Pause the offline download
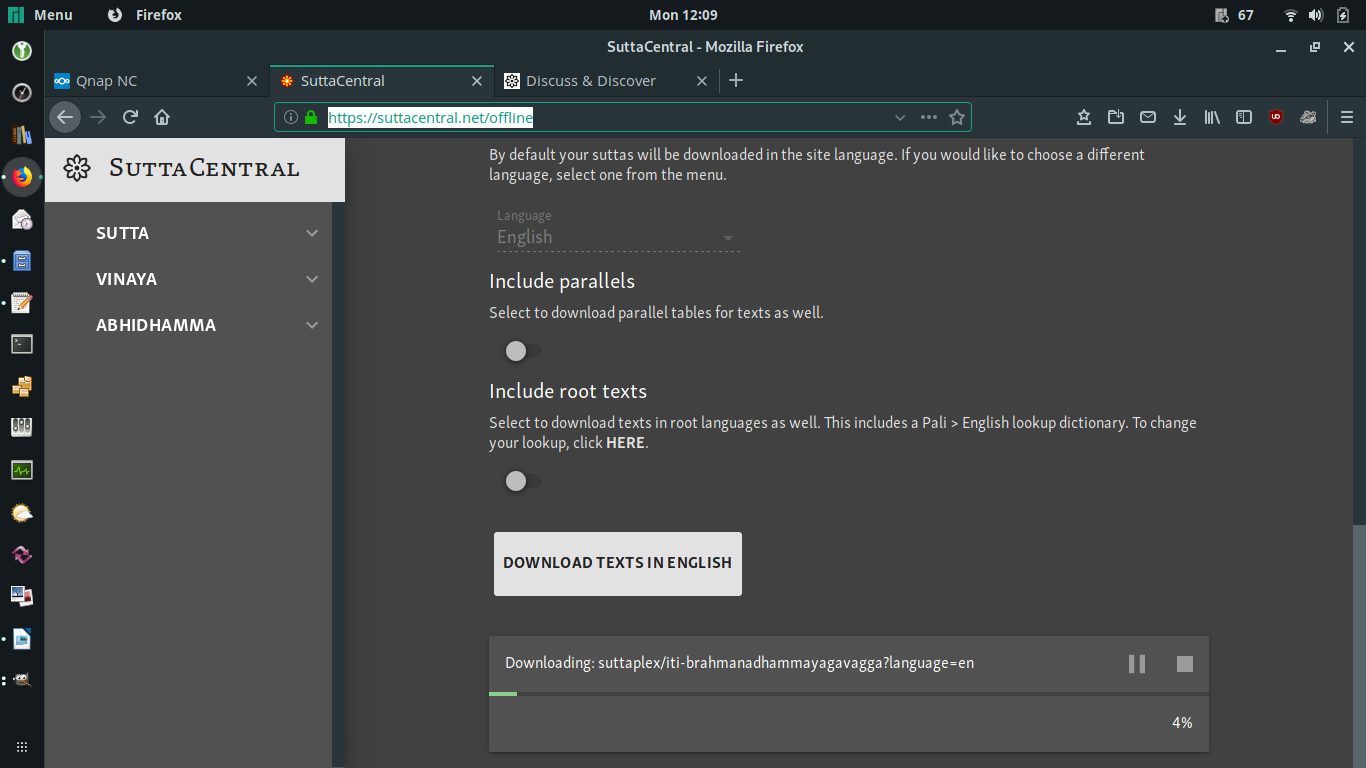This screenshot has height=768, width=1366. tap(1137, 664)
